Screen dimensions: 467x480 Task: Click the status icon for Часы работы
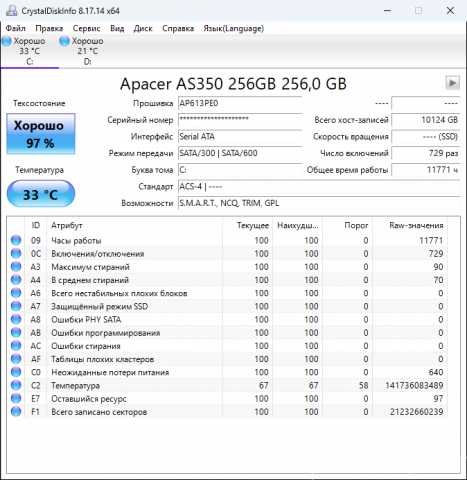click(x=16, y=240)
